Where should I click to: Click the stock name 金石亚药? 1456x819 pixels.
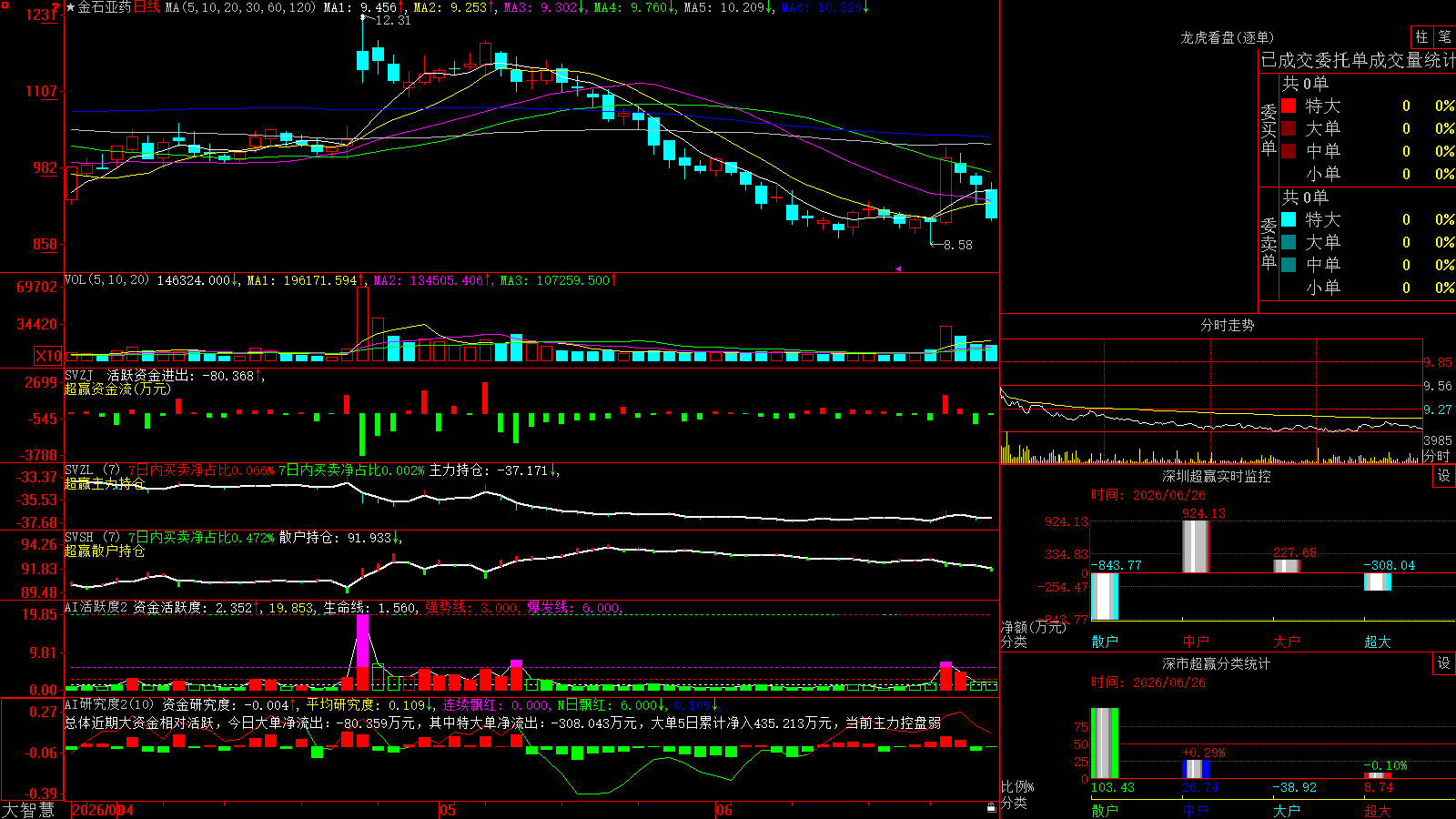pos(105,7)
